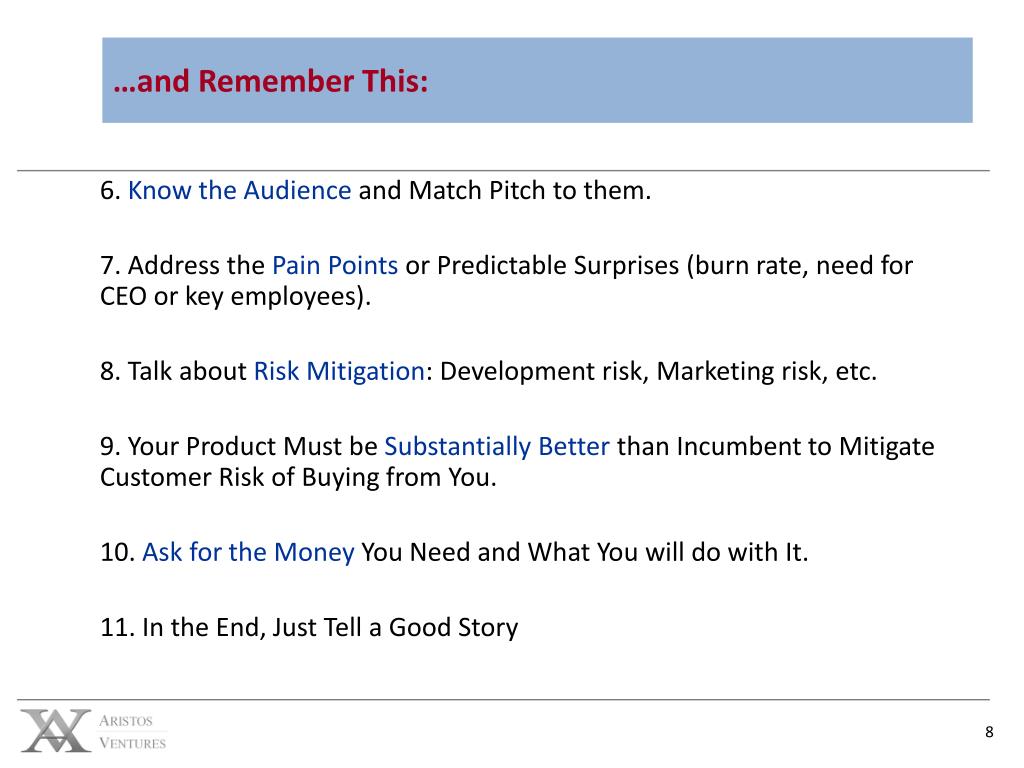Viewport: 1024px width, 768px height.
Task: Select the '...and Remember This:' title
Action: [x=270, y=81]
